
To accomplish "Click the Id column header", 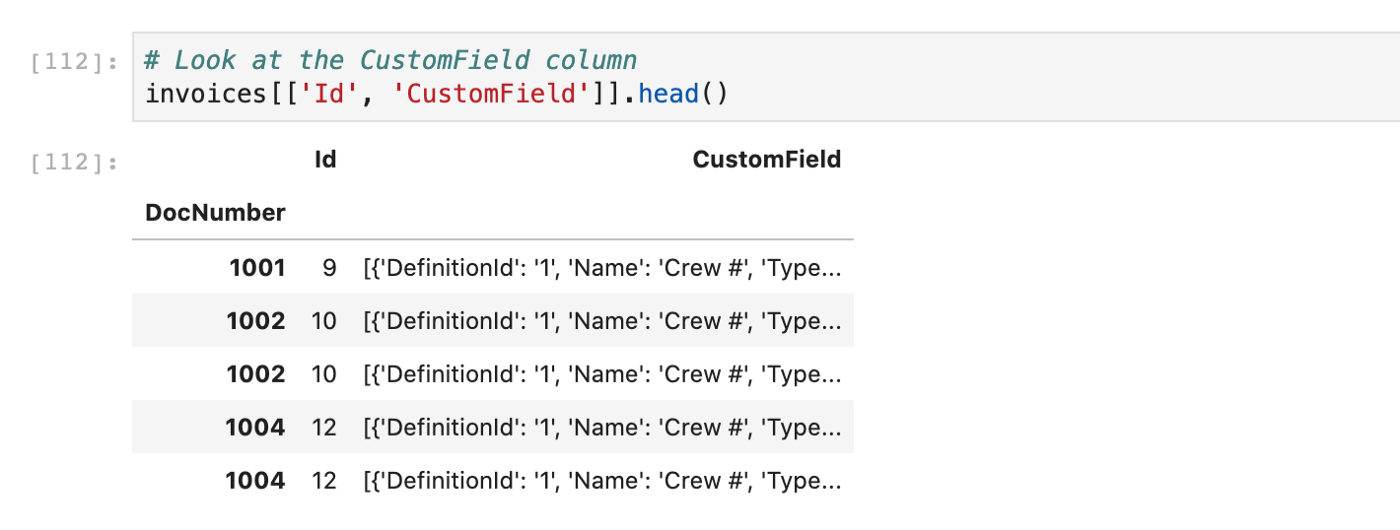I will (325, 159).
